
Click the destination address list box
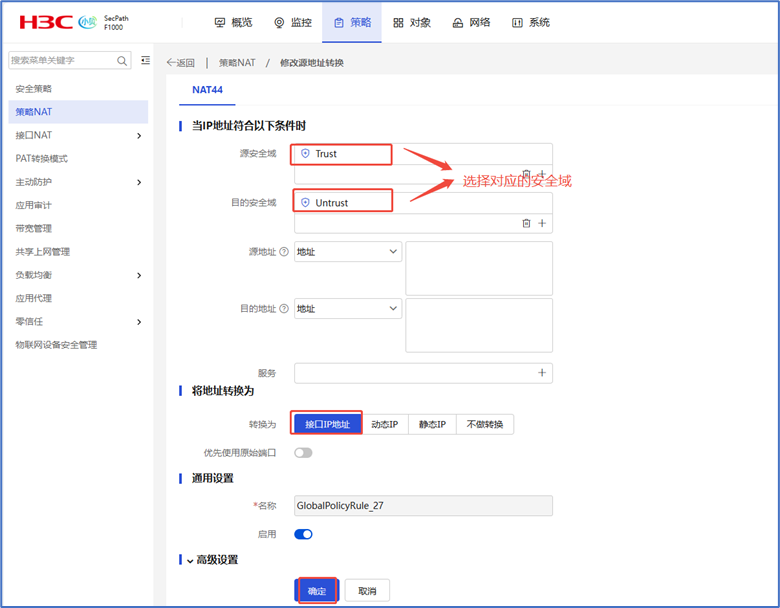click(479, 325)
